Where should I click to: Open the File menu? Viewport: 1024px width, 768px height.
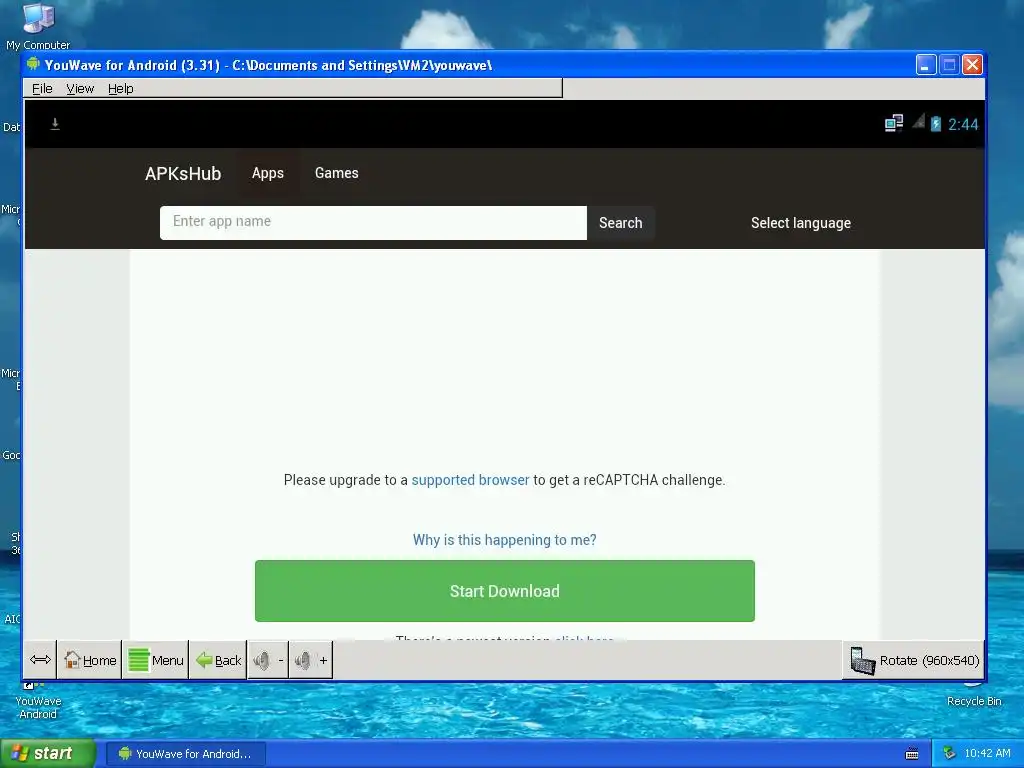click(42, 88)
